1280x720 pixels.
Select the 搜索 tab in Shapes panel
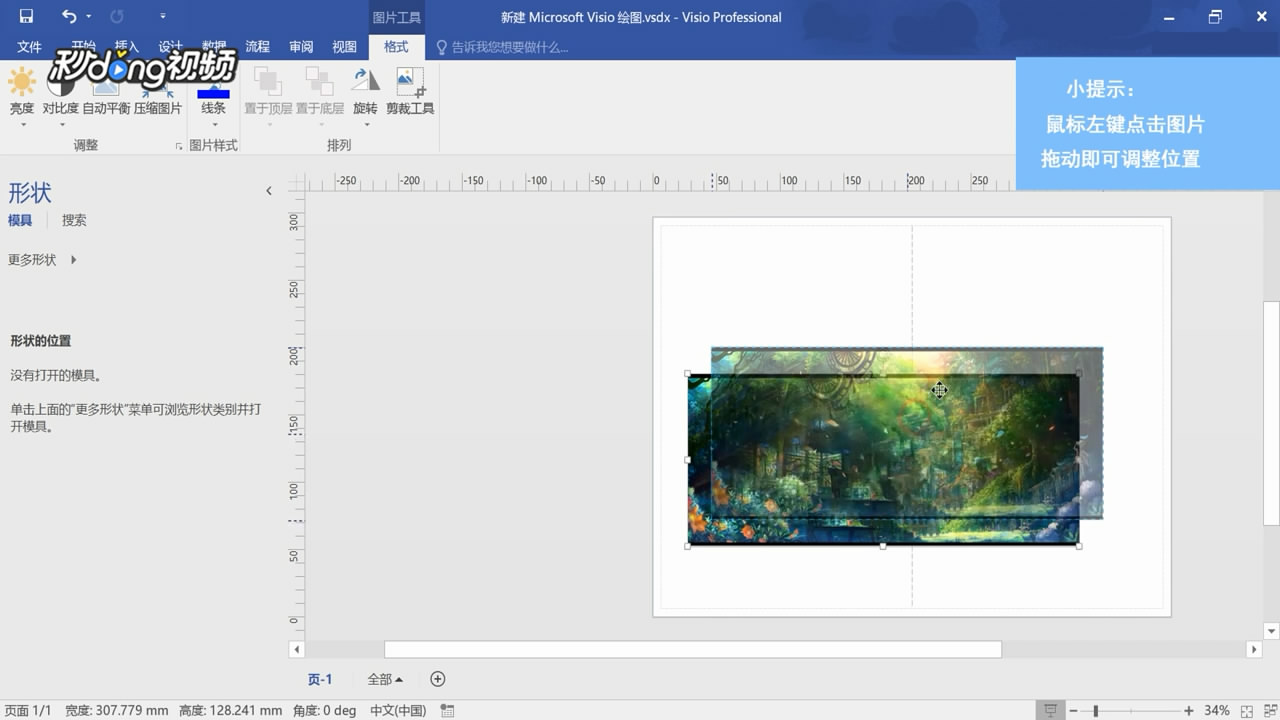tap(74, 220)
